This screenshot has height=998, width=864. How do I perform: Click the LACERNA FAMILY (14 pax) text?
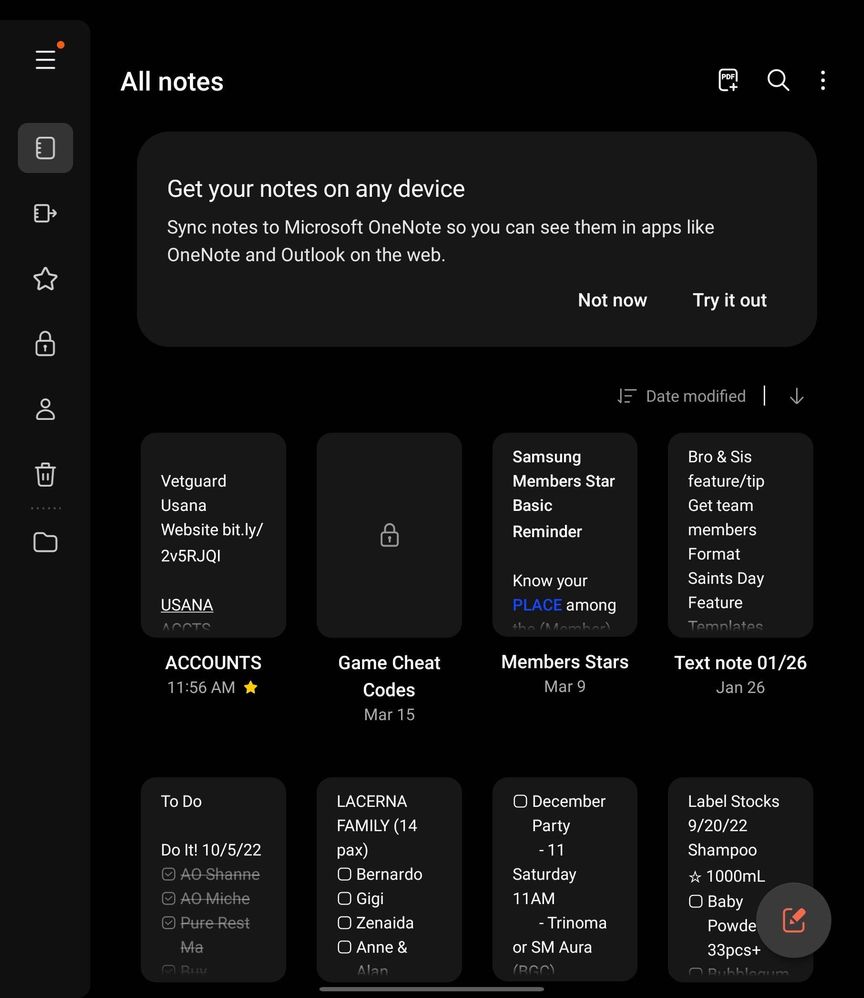(x=377, y=826)
